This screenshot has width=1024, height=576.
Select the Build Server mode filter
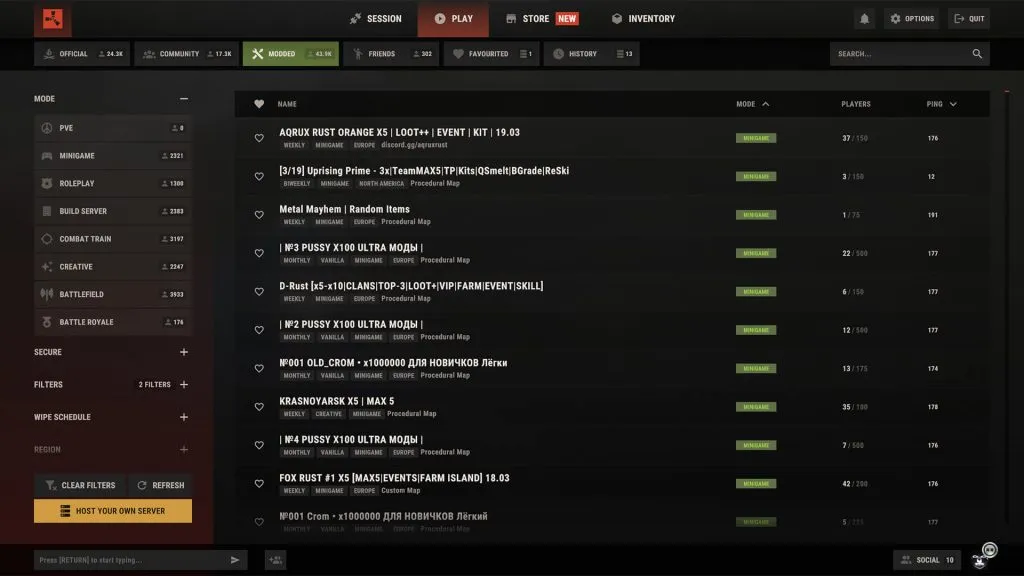pyautogui.click(x=113, y=211)
